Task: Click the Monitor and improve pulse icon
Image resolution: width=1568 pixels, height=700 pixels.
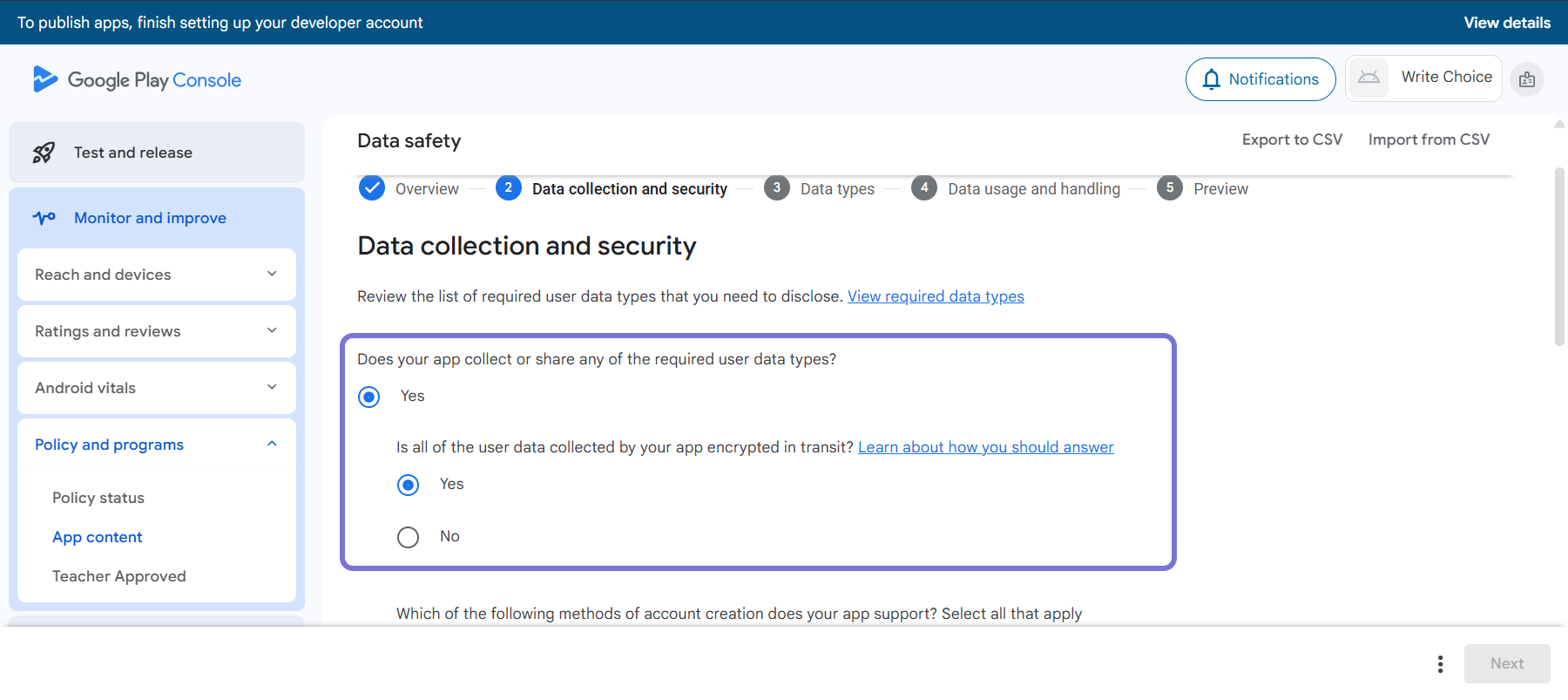Action: click(44, 218)
